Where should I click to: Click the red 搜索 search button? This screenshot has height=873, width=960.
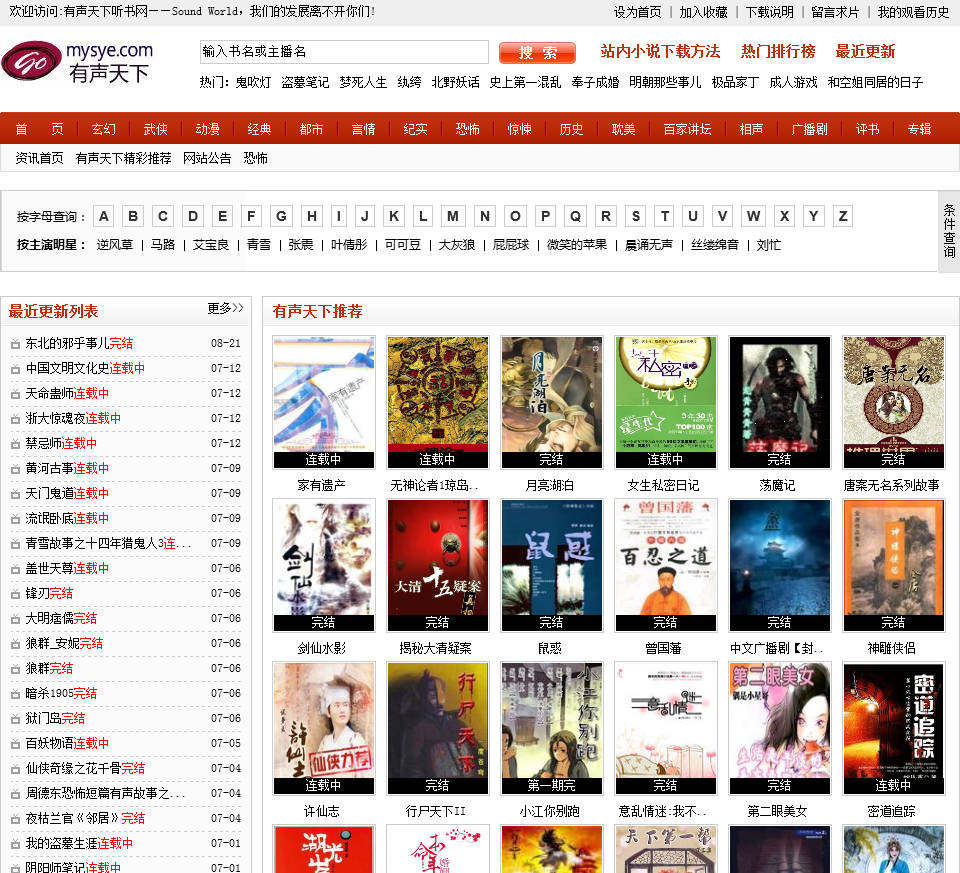pos(537,53)
